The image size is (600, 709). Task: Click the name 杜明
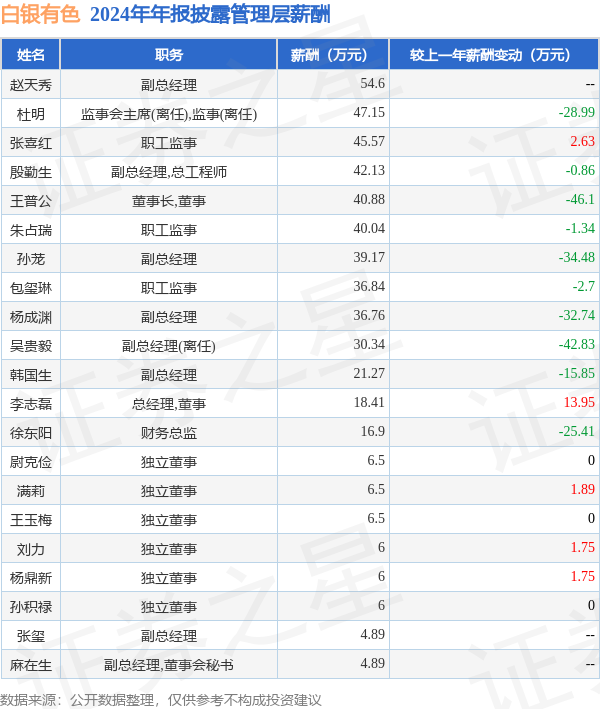(x=31, y=114)
